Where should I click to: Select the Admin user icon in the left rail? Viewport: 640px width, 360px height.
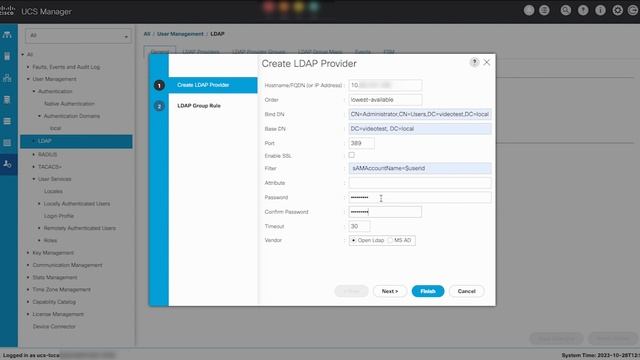7,164
